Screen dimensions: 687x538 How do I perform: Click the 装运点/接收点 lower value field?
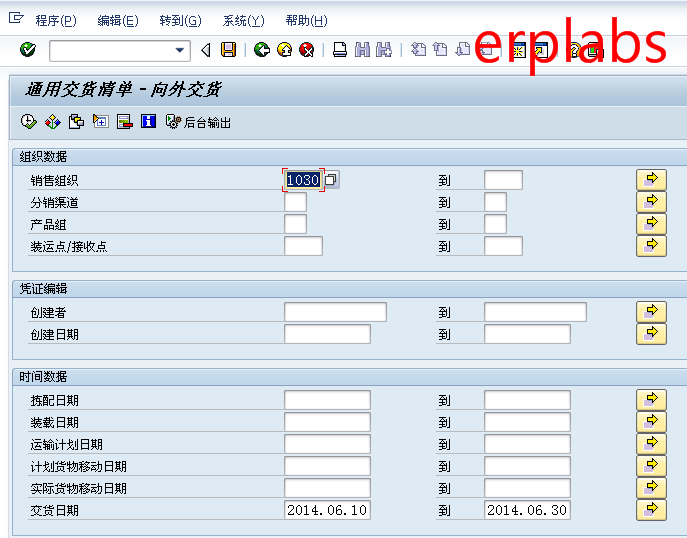(x=303, y=246)
